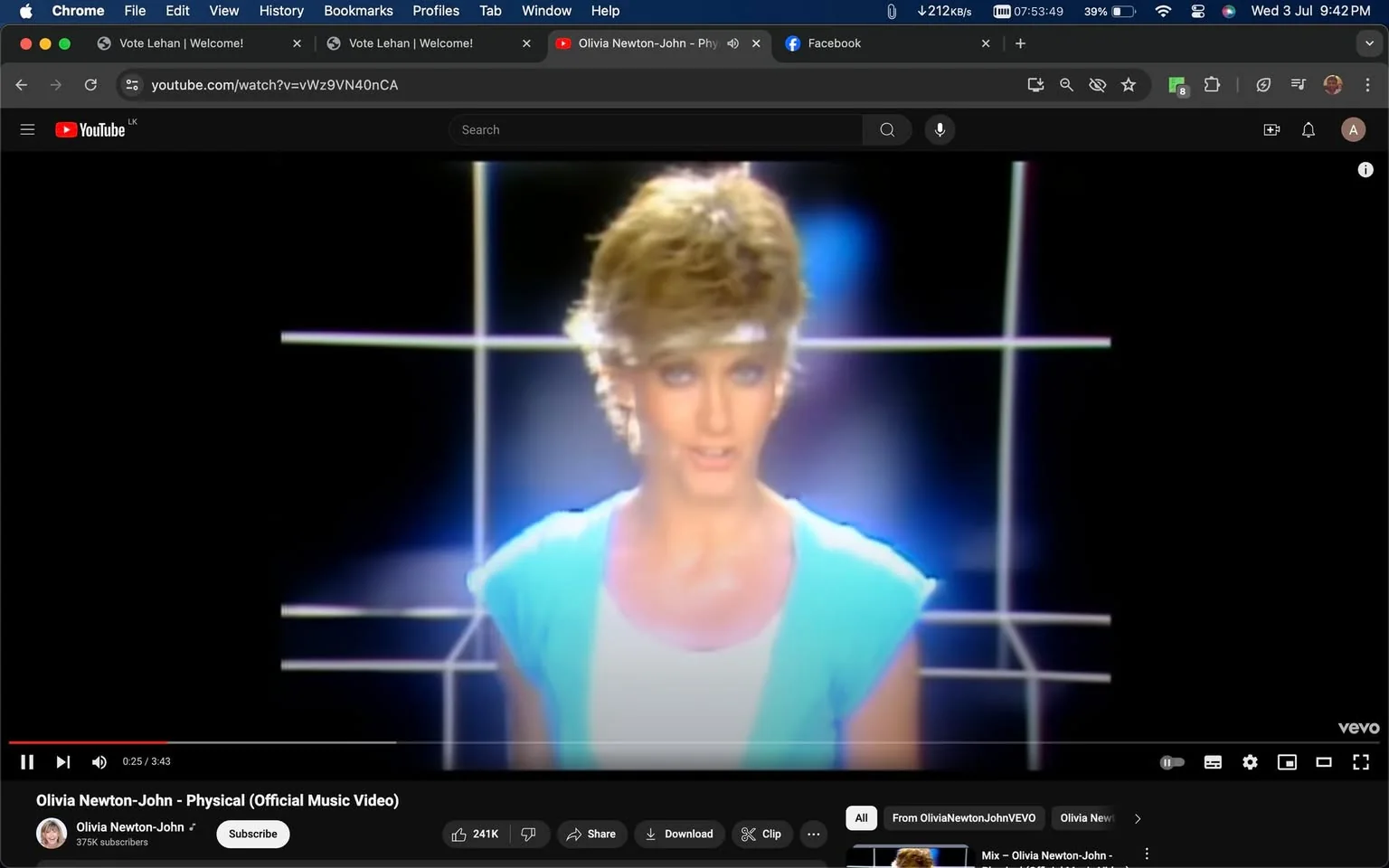The height and width of the screenshot is (868, 1389).
Task: Install app icon in address bar
Action: (1035, 84)
